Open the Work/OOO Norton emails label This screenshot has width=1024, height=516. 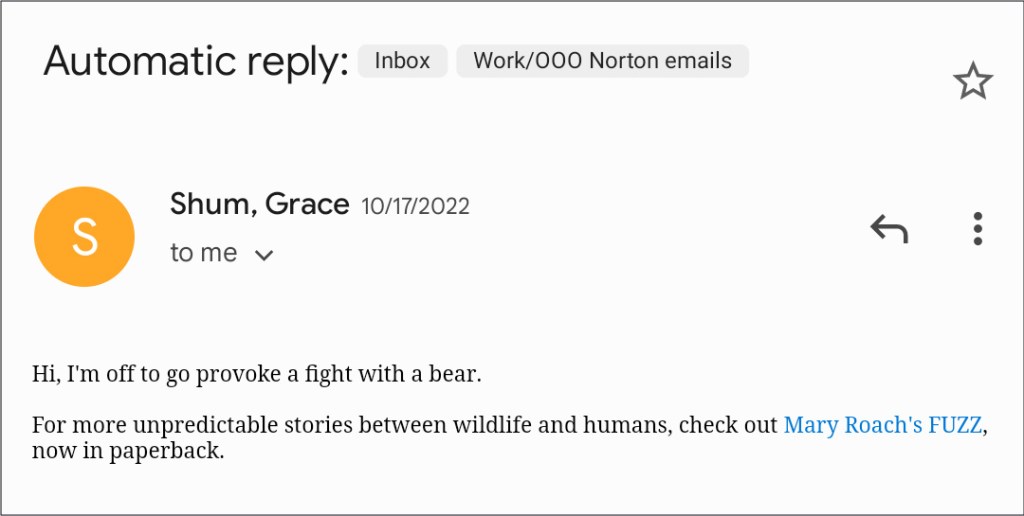coord(602,61)
